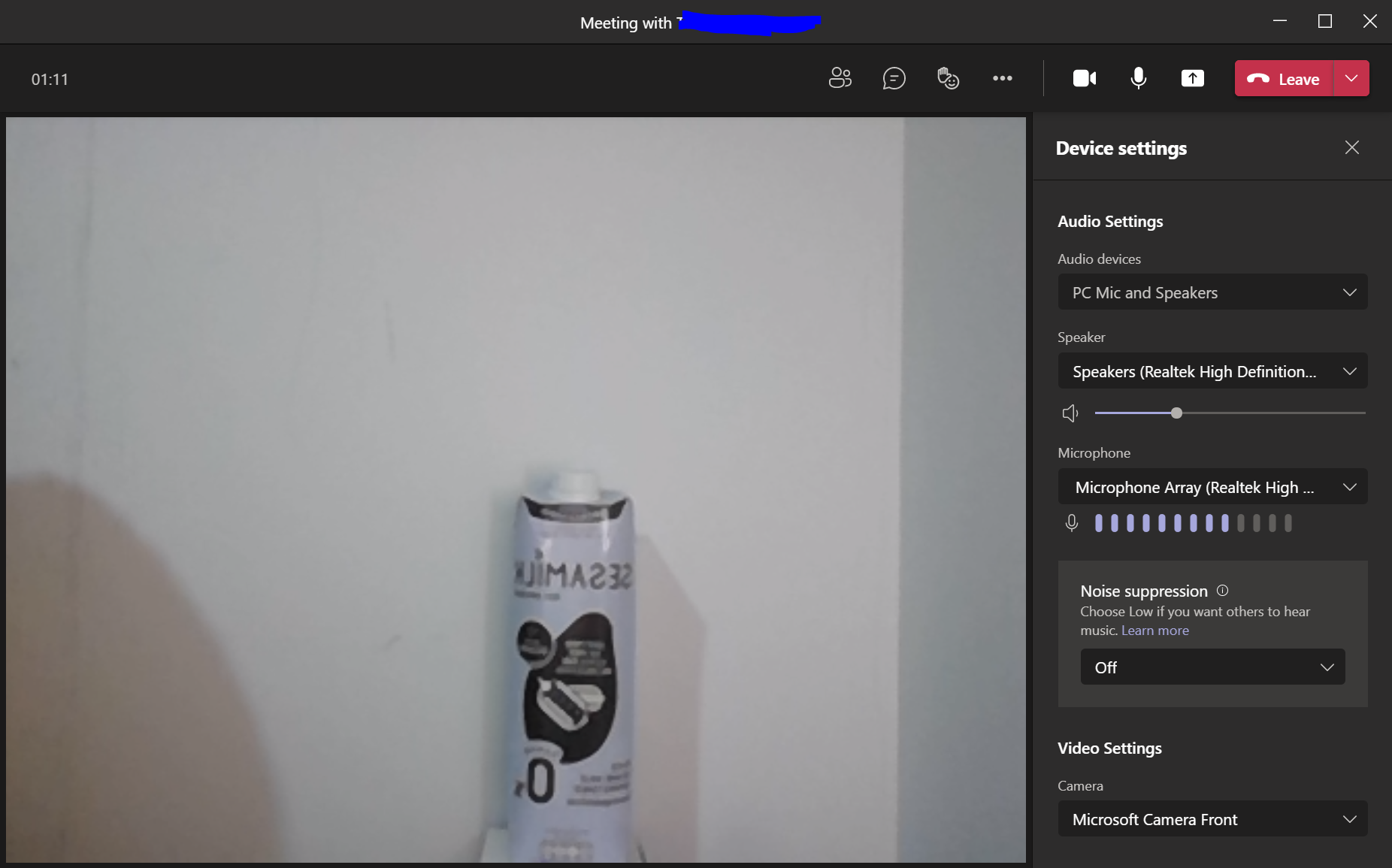Leave the meeting
Viewport: 1392px width, 868px height.
(x=1284, y=78)
